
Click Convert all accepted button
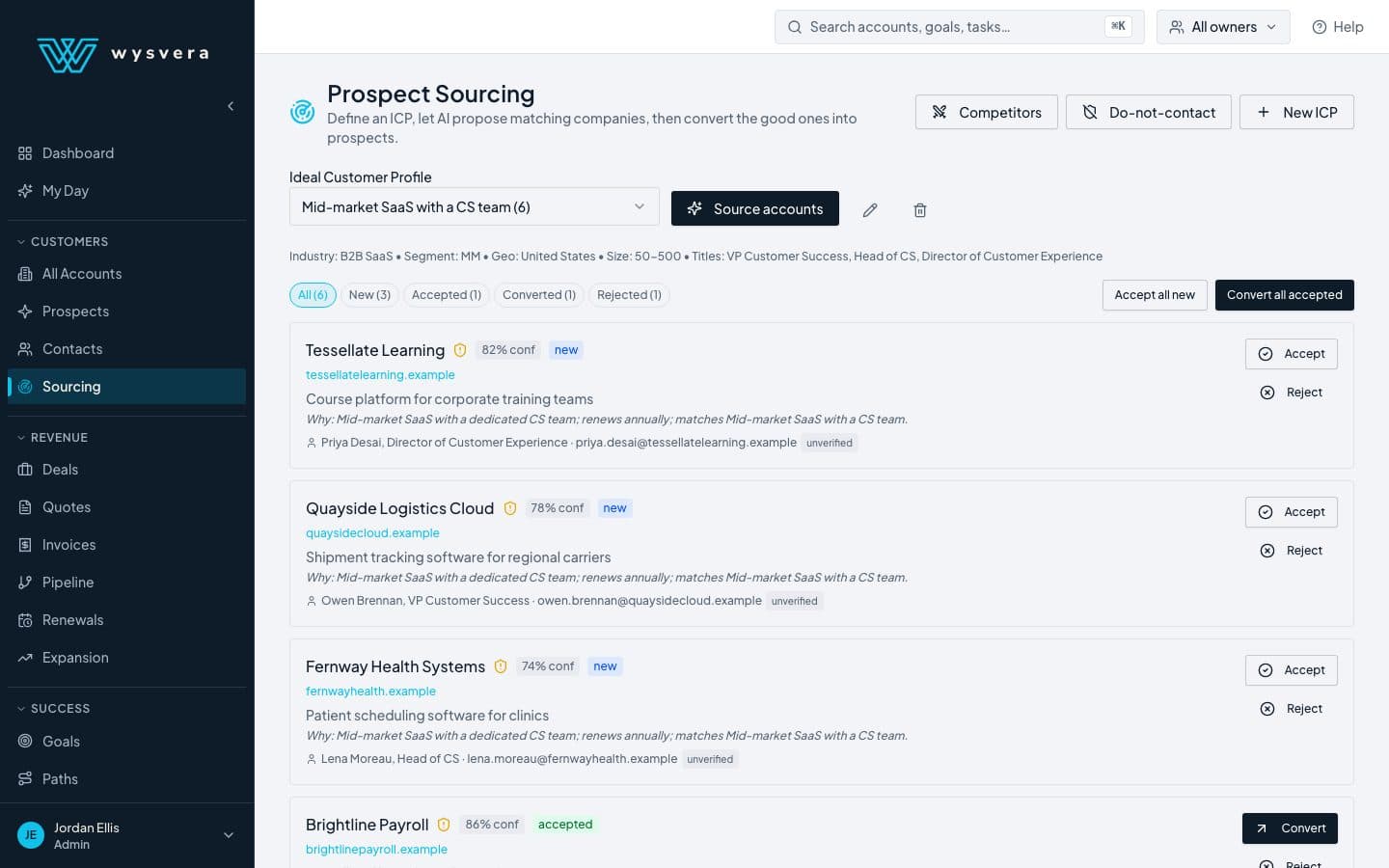pyautogui.click(x=1285, y=295)
